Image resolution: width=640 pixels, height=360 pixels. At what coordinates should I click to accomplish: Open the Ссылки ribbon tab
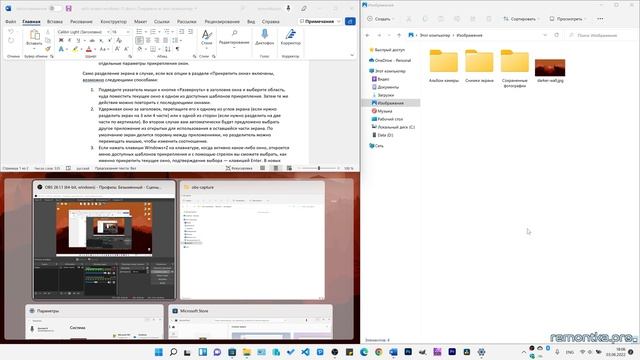pyautogui.click(x=162, y=21)
